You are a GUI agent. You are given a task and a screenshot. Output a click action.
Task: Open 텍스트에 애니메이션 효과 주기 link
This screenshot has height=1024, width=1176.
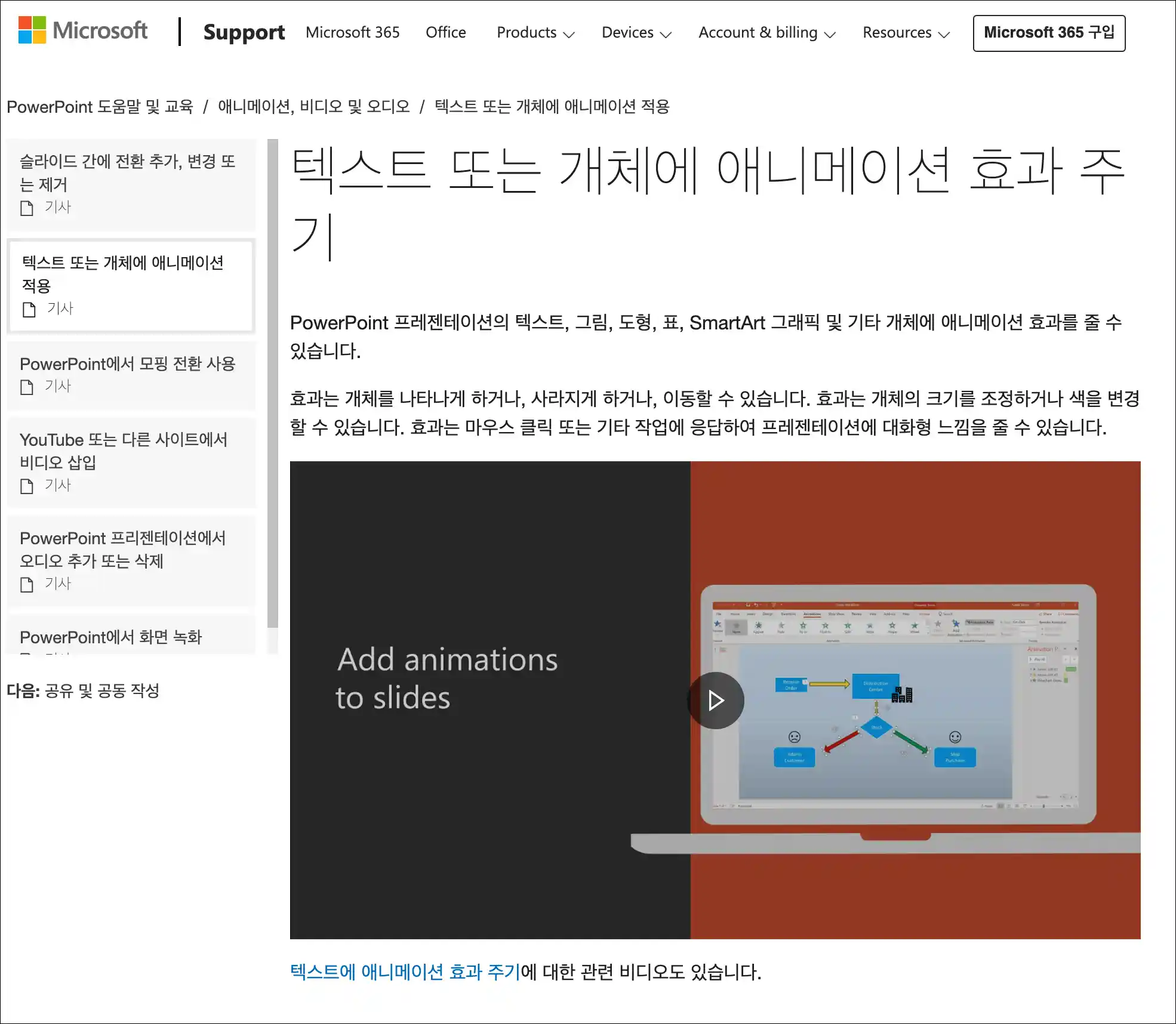tap(405, 971)
